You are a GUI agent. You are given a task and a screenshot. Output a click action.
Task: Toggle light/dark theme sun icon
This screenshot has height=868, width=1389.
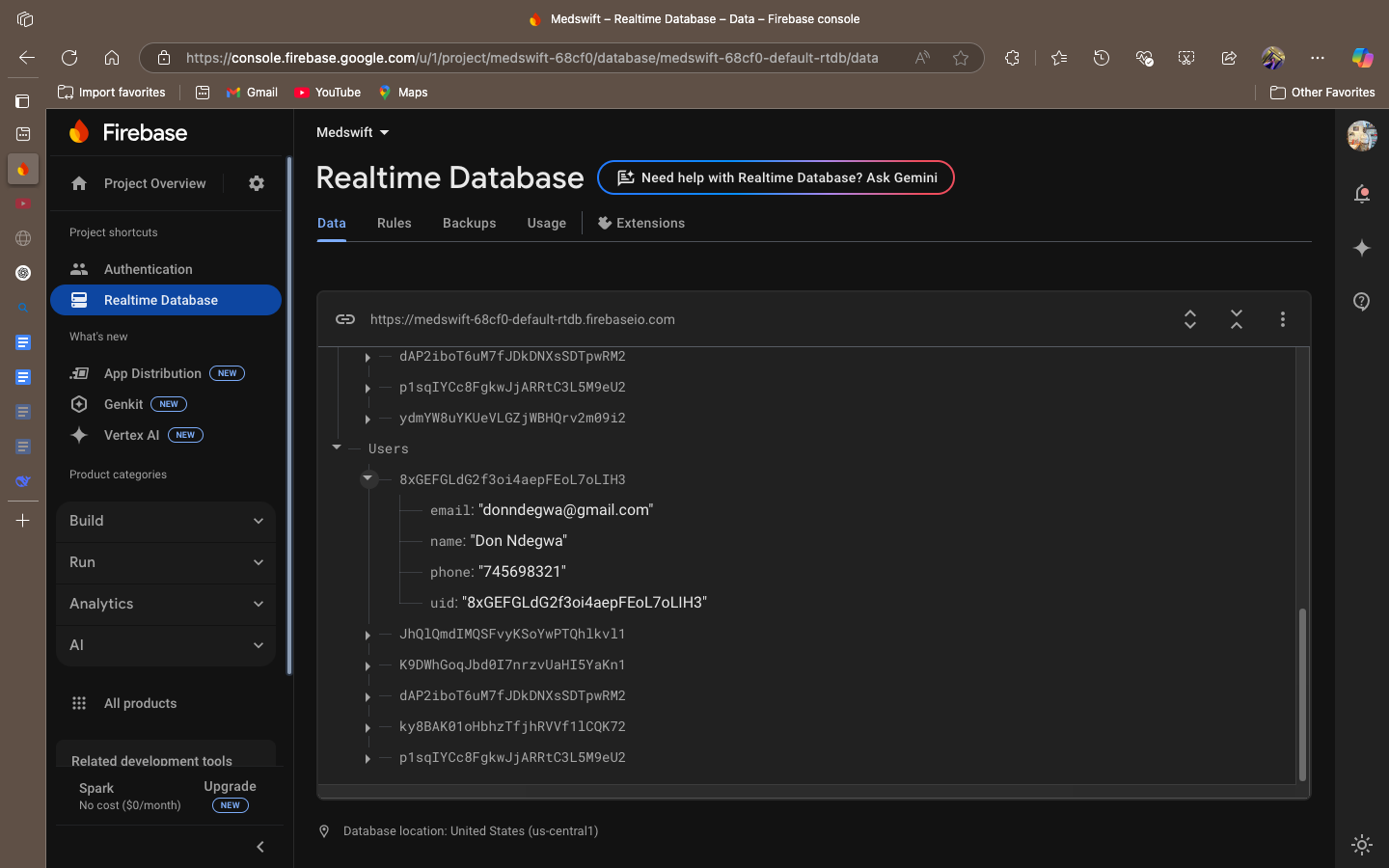click(1362, 845)
